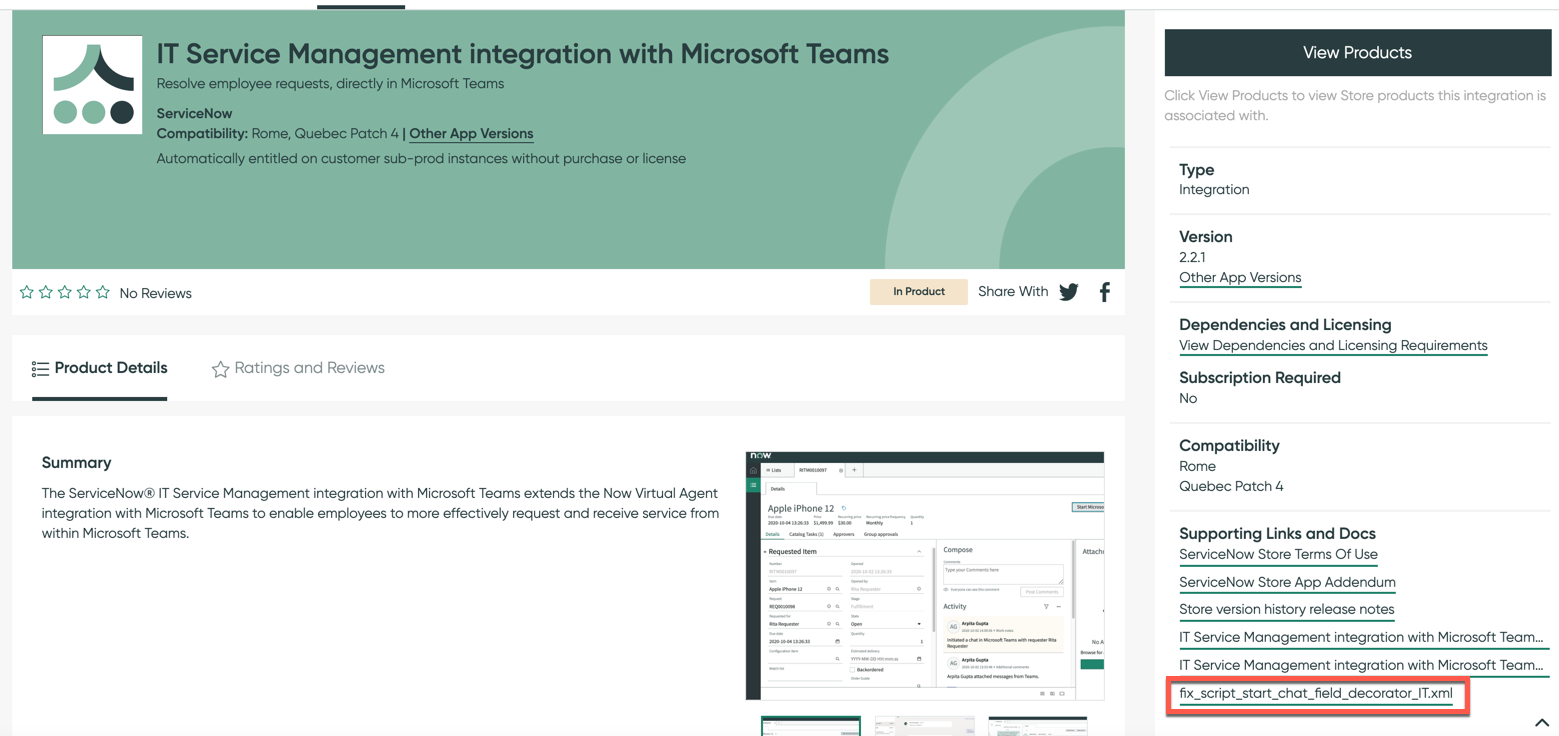Click the No Reviews text
Screen dimensions: 1559x736
155,293
